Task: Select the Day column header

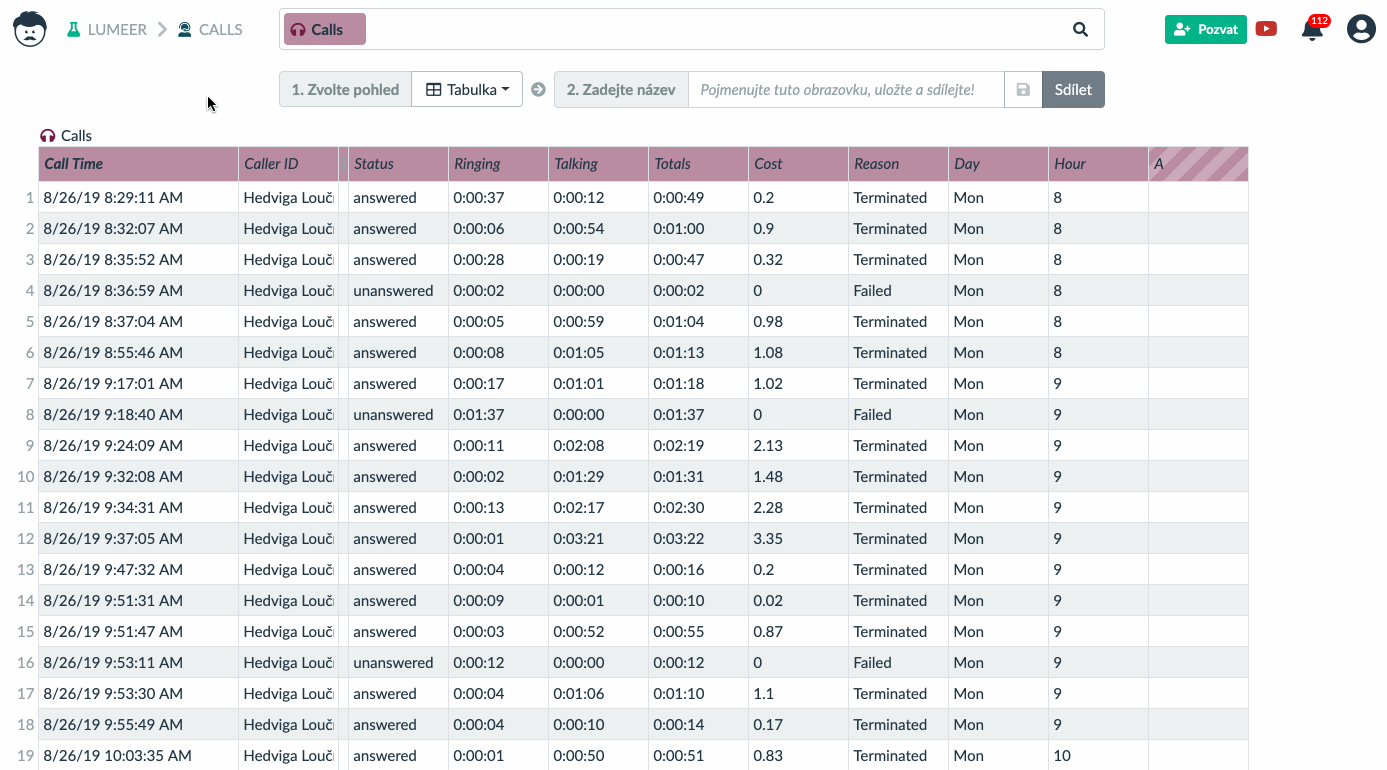Action: click(998, 164)
